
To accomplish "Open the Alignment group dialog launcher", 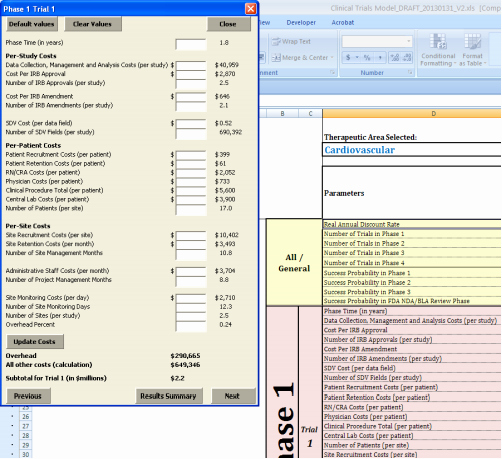I will pos(332,72).
